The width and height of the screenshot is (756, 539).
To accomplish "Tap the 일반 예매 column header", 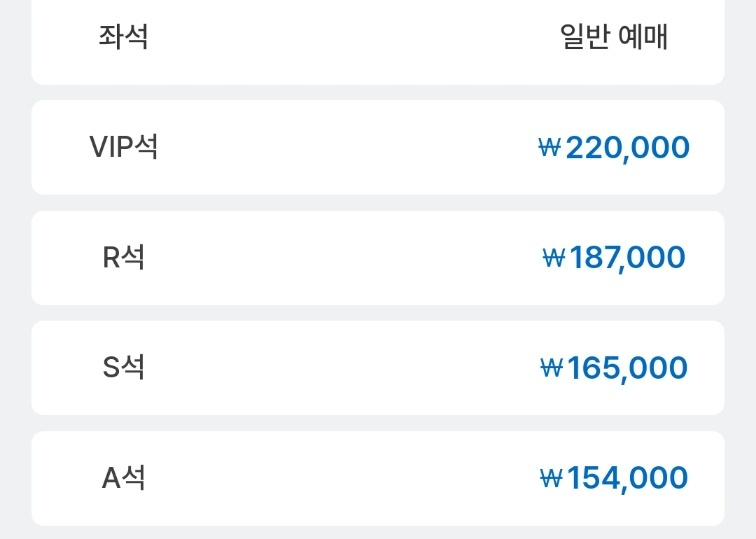I will pyautogui.click(x=614, y=37).
